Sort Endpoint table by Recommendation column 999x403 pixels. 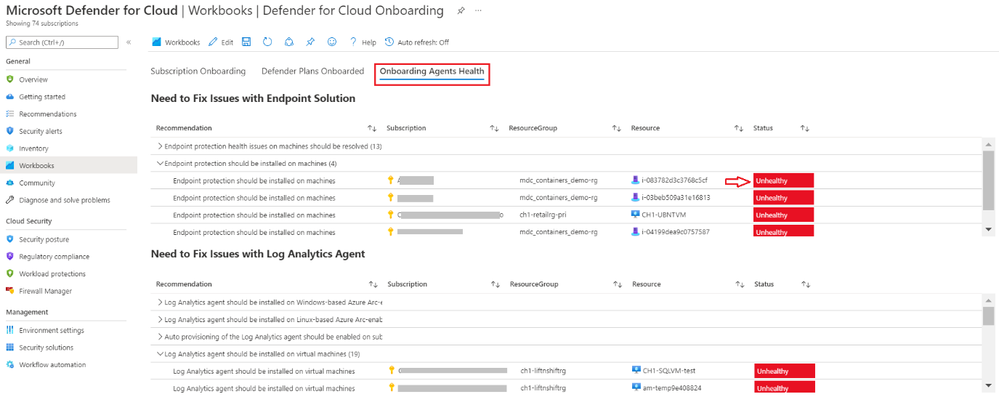point(372,129)
